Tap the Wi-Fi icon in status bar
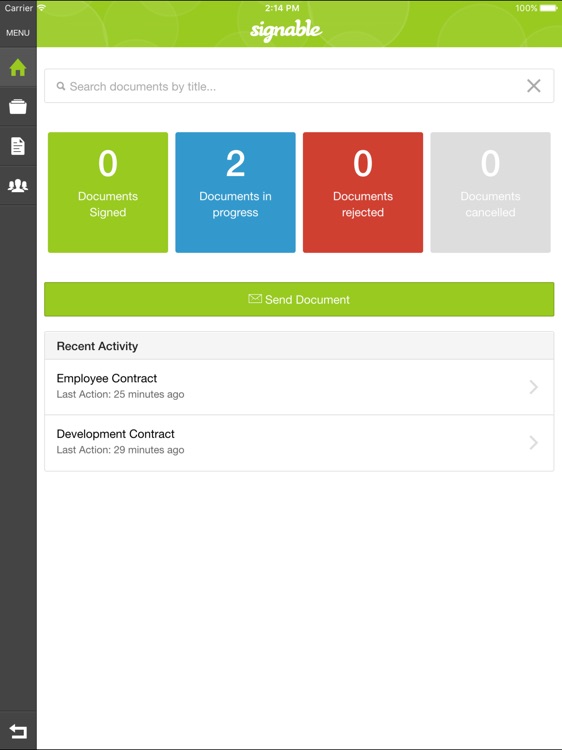Image resolution: width=562 pixels, height=750 pixels. coord(42,8)
